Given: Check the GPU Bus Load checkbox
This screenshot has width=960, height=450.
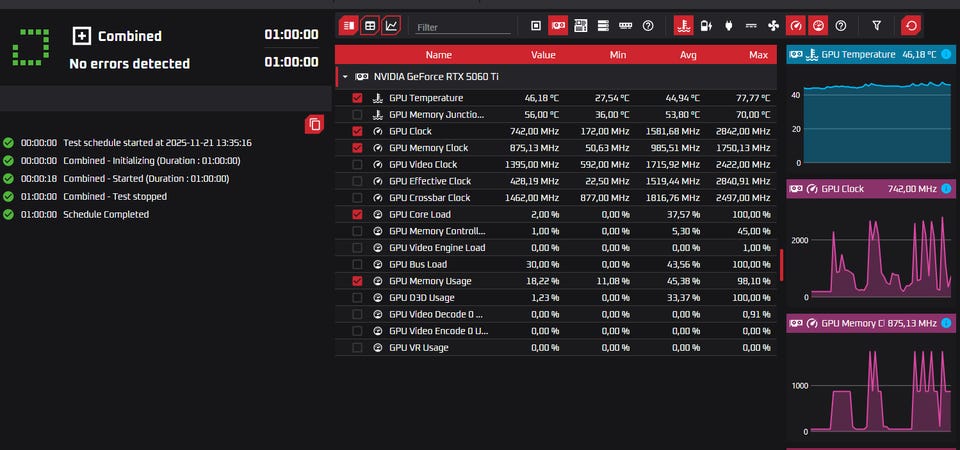Looking at the screenshot, I should click(x=357, y=264).
